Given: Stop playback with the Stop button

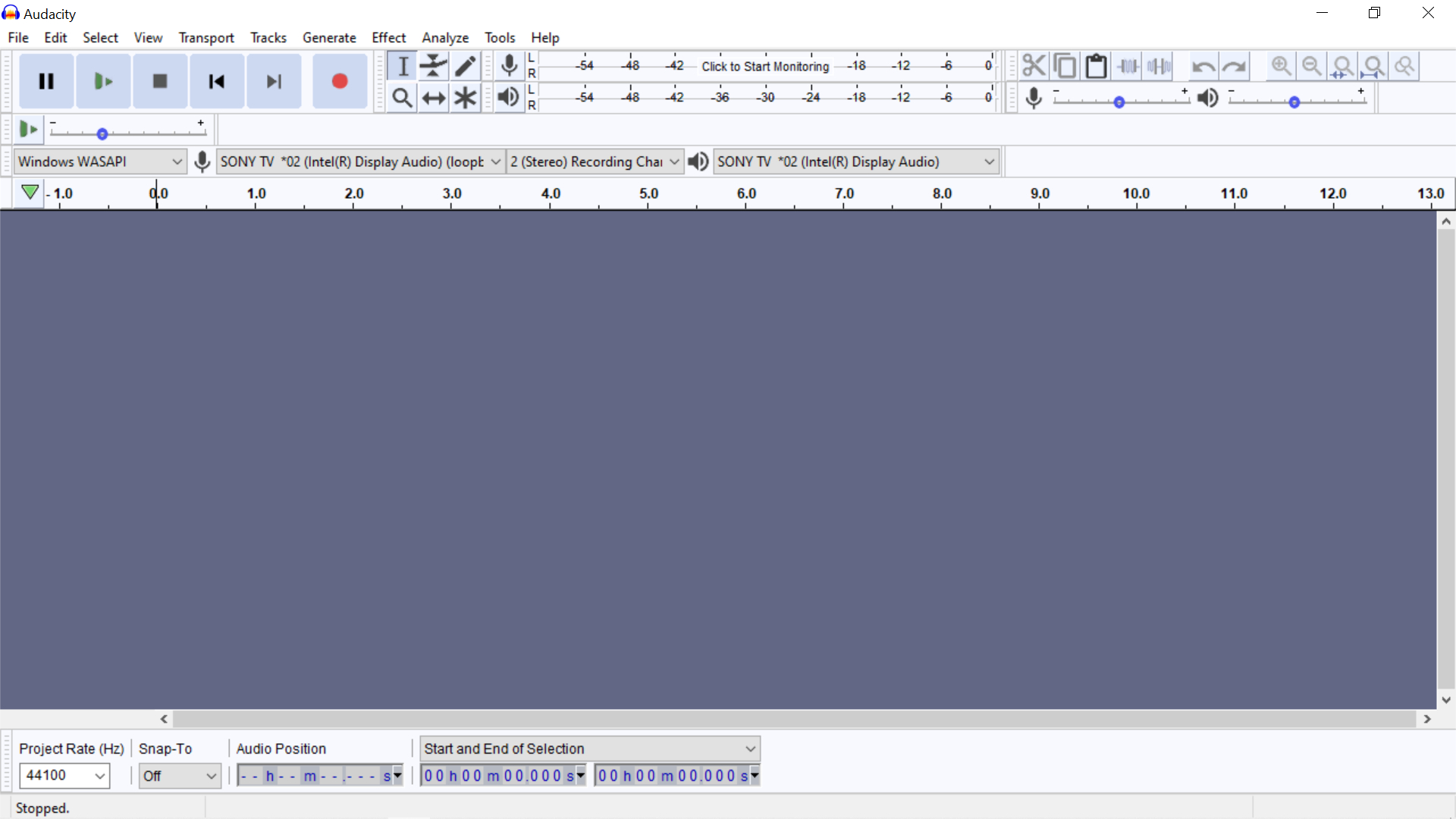Looking at the screenshot, I should (x=160, y=81).
